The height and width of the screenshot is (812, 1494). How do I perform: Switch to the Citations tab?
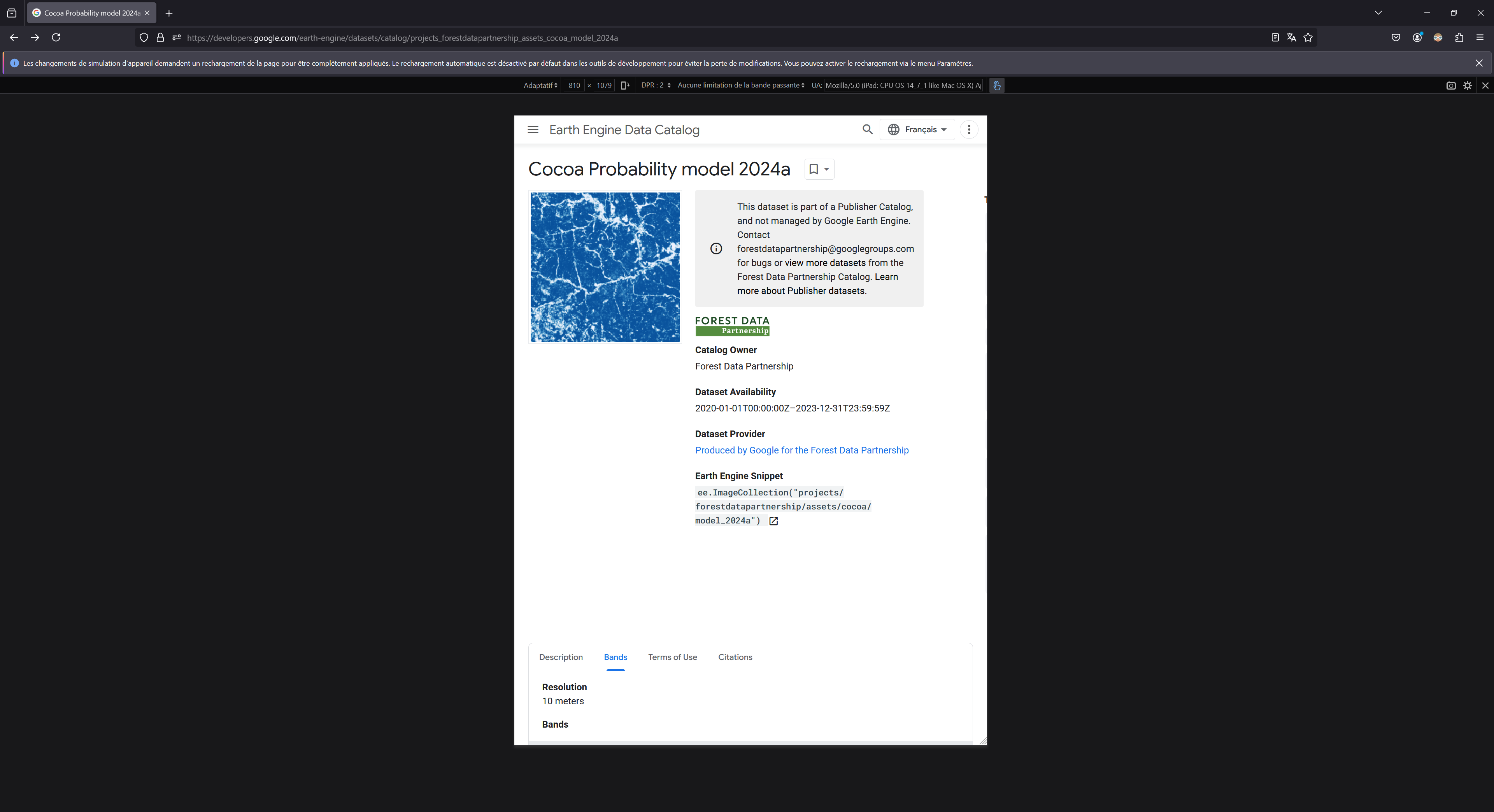(x=735, y=657)
